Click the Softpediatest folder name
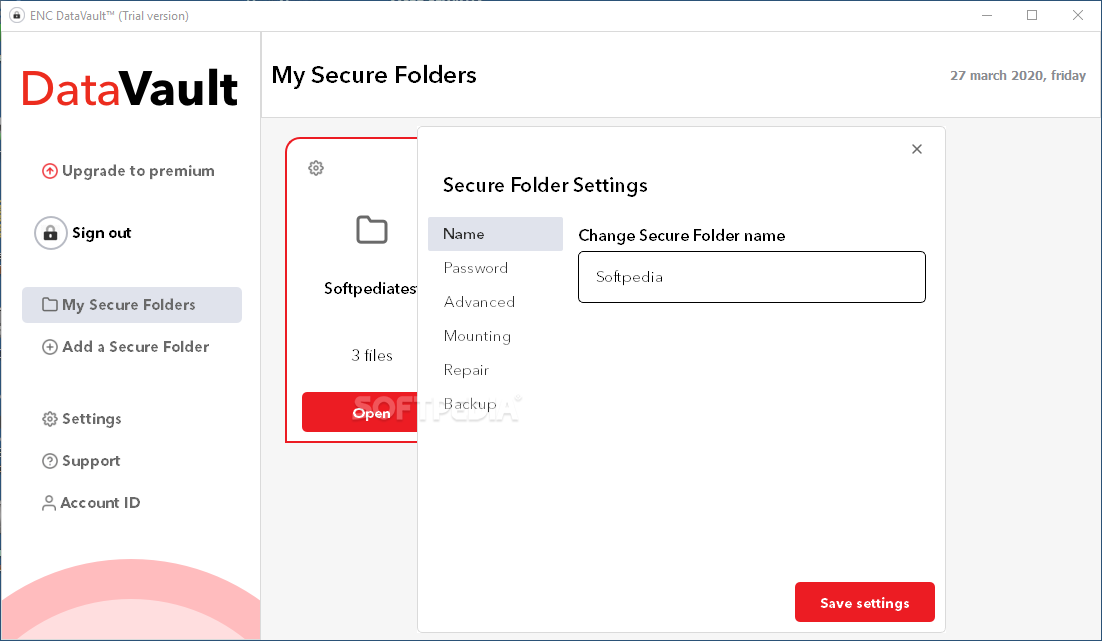 point(370,289)
